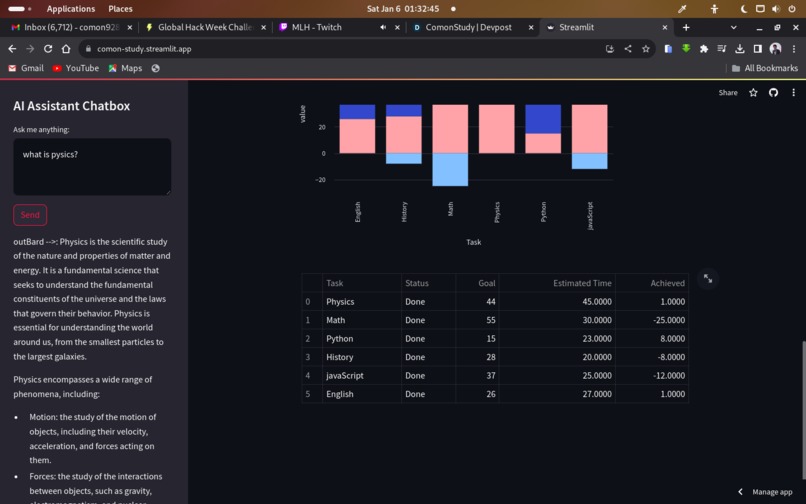The width and height of the screenshot is (806, 504).
Task: Expand Manage app panel chevron
Action: (x=740, y=492)
